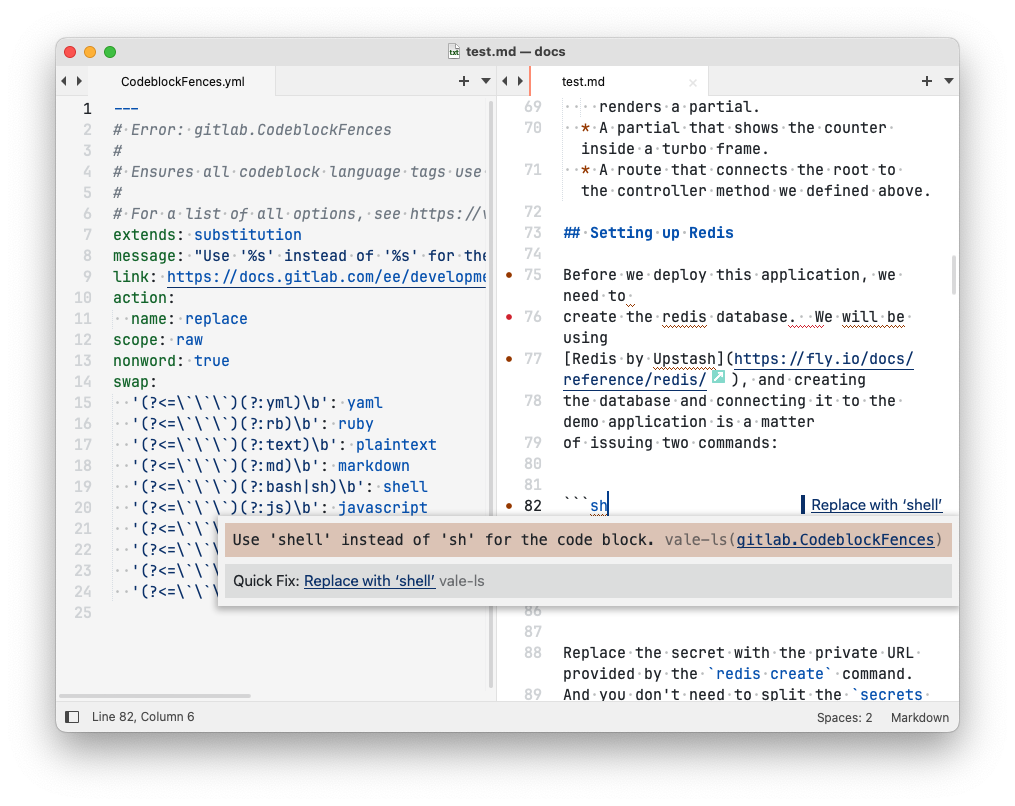Click the new tab plus icon on right pane
The width and height of the screenshot is (1015, 806).
tap(927, 81)
